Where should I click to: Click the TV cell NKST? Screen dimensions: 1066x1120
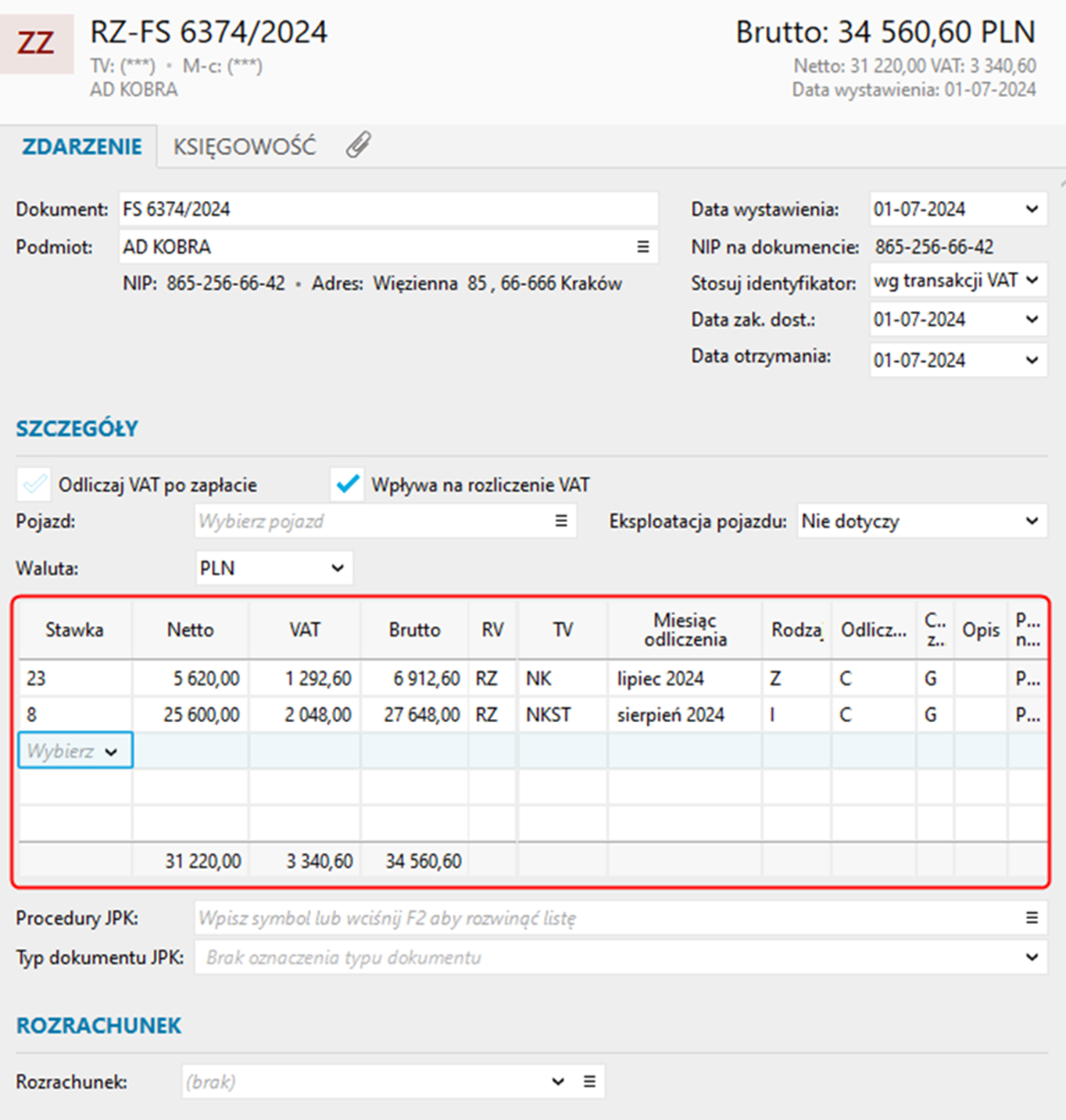[563, 714]
